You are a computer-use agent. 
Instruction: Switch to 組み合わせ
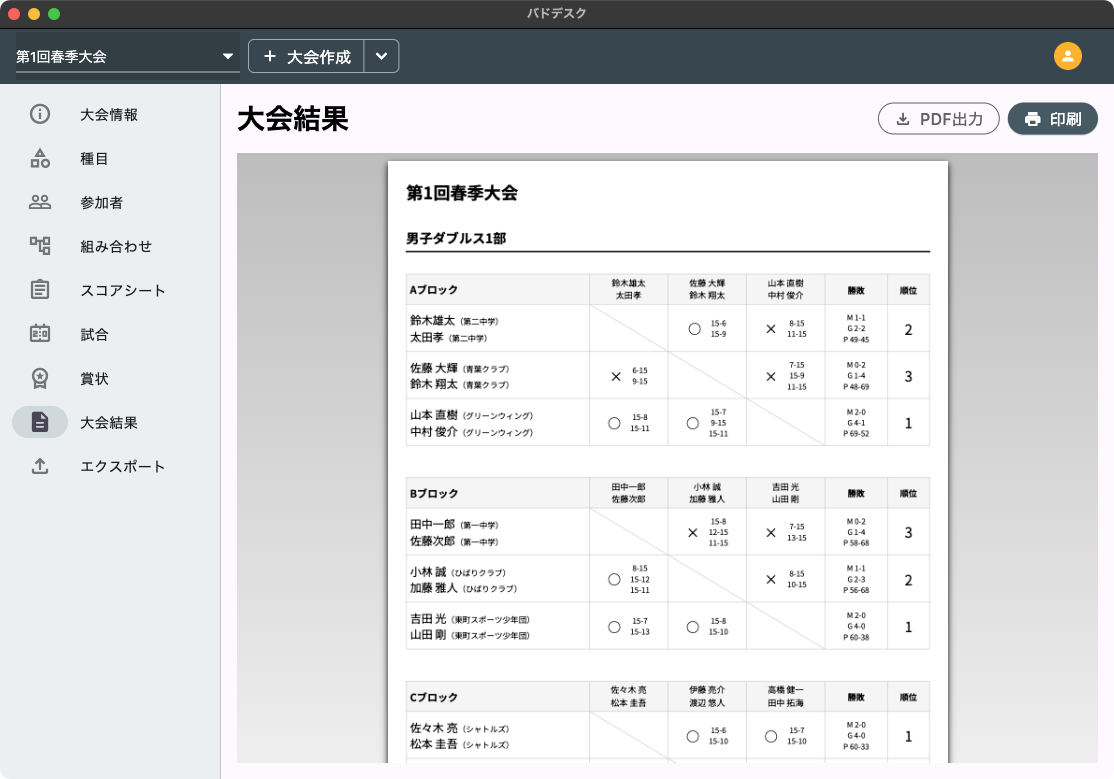[116, 247]
